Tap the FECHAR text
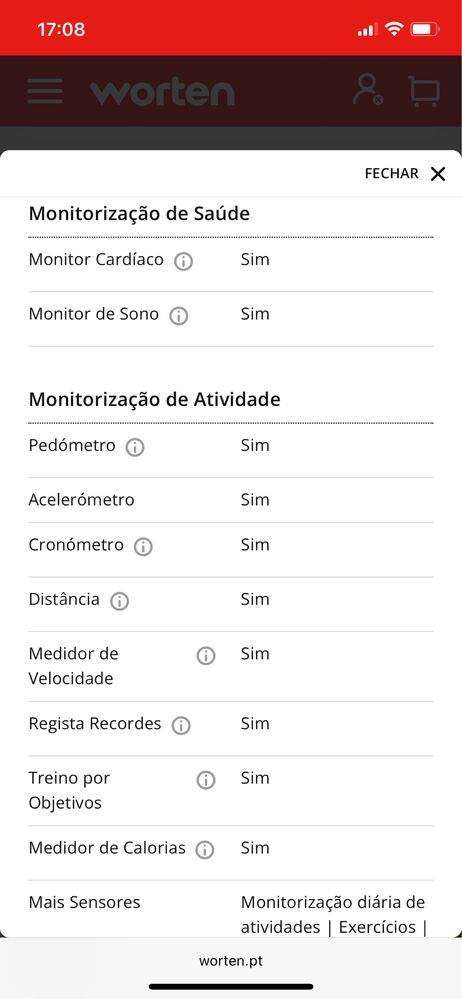Screen dimensions: 462x999 pyautogui.click(x=391, y=173)
